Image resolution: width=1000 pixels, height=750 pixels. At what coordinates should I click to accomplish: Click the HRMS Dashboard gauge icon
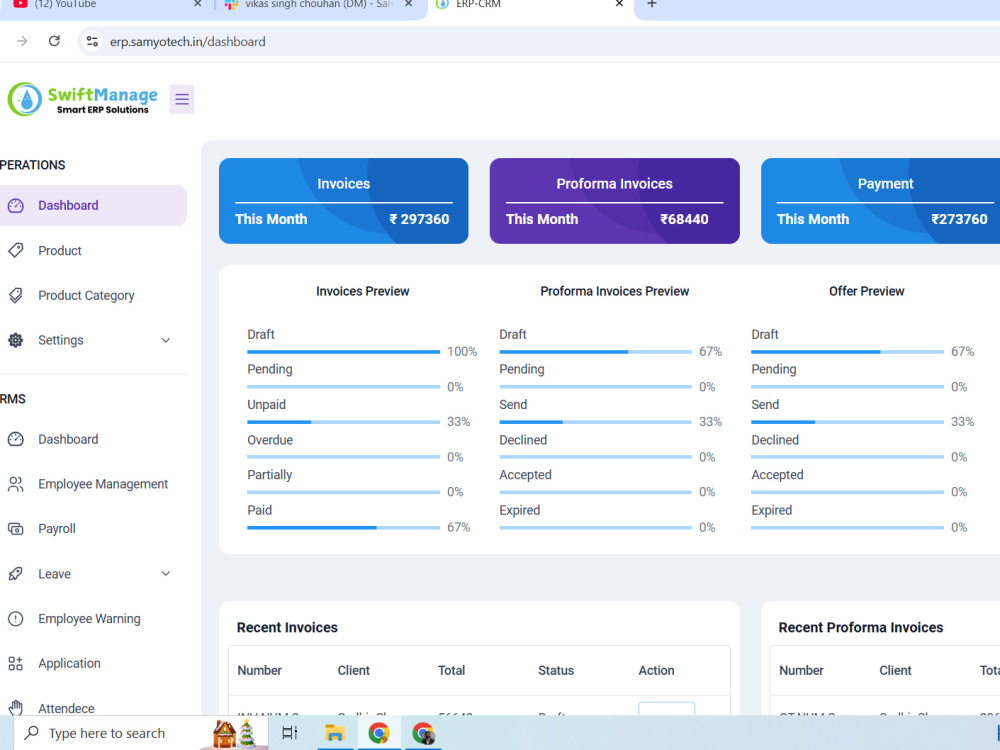(x=16, y=439)
